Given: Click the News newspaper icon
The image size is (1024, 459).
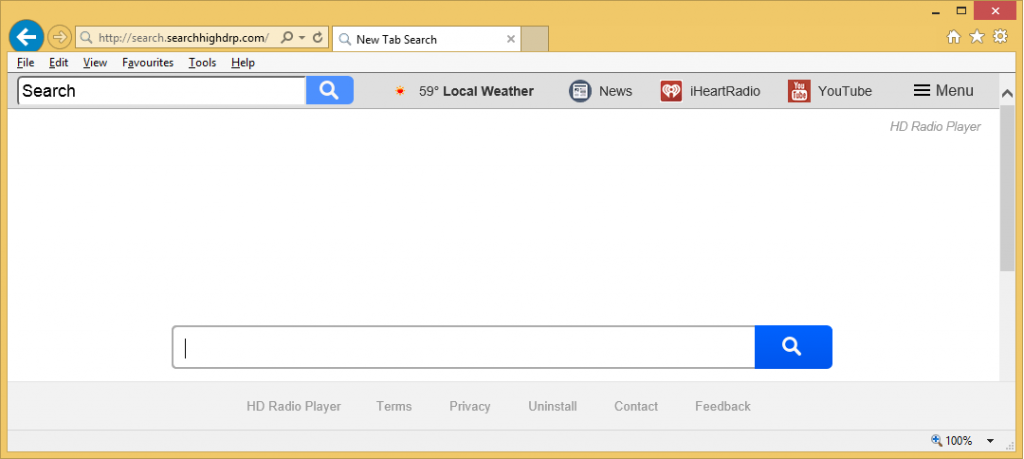Looking at the screenshot, I should [x=580, y=91].
